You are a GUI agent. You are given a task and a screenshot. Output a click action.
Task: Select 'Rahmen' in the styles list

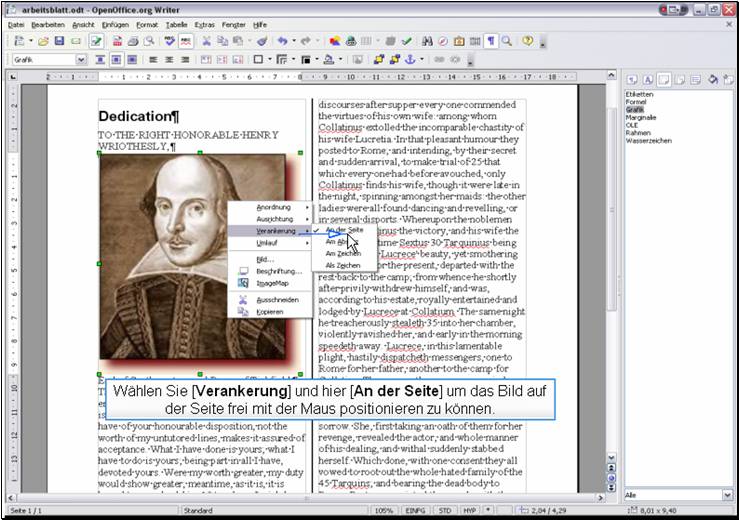pos(637,132)
